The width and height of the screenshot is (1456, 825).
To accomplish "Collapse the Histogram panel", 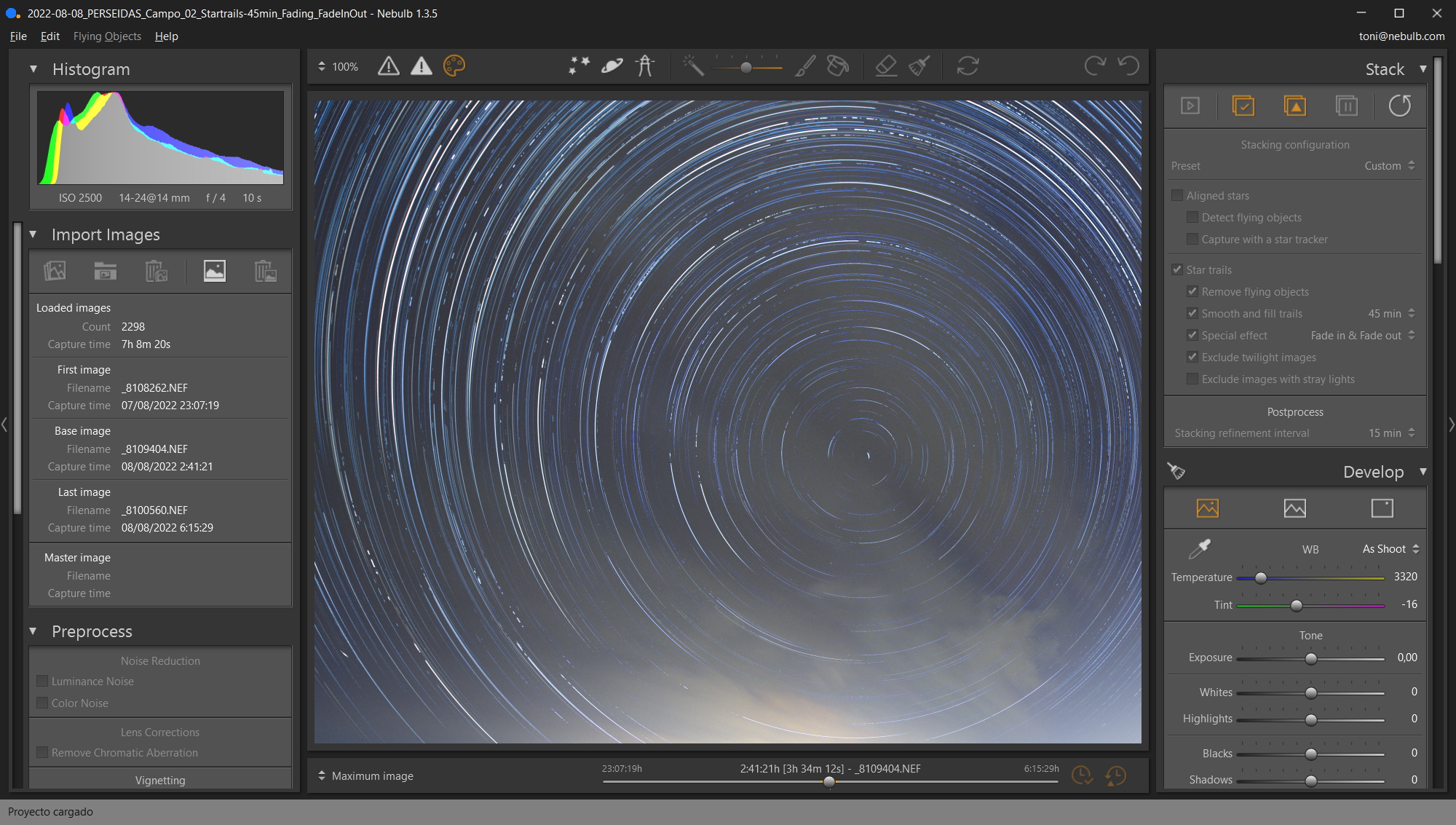I will pyautogui.click(x=33, y=69).
